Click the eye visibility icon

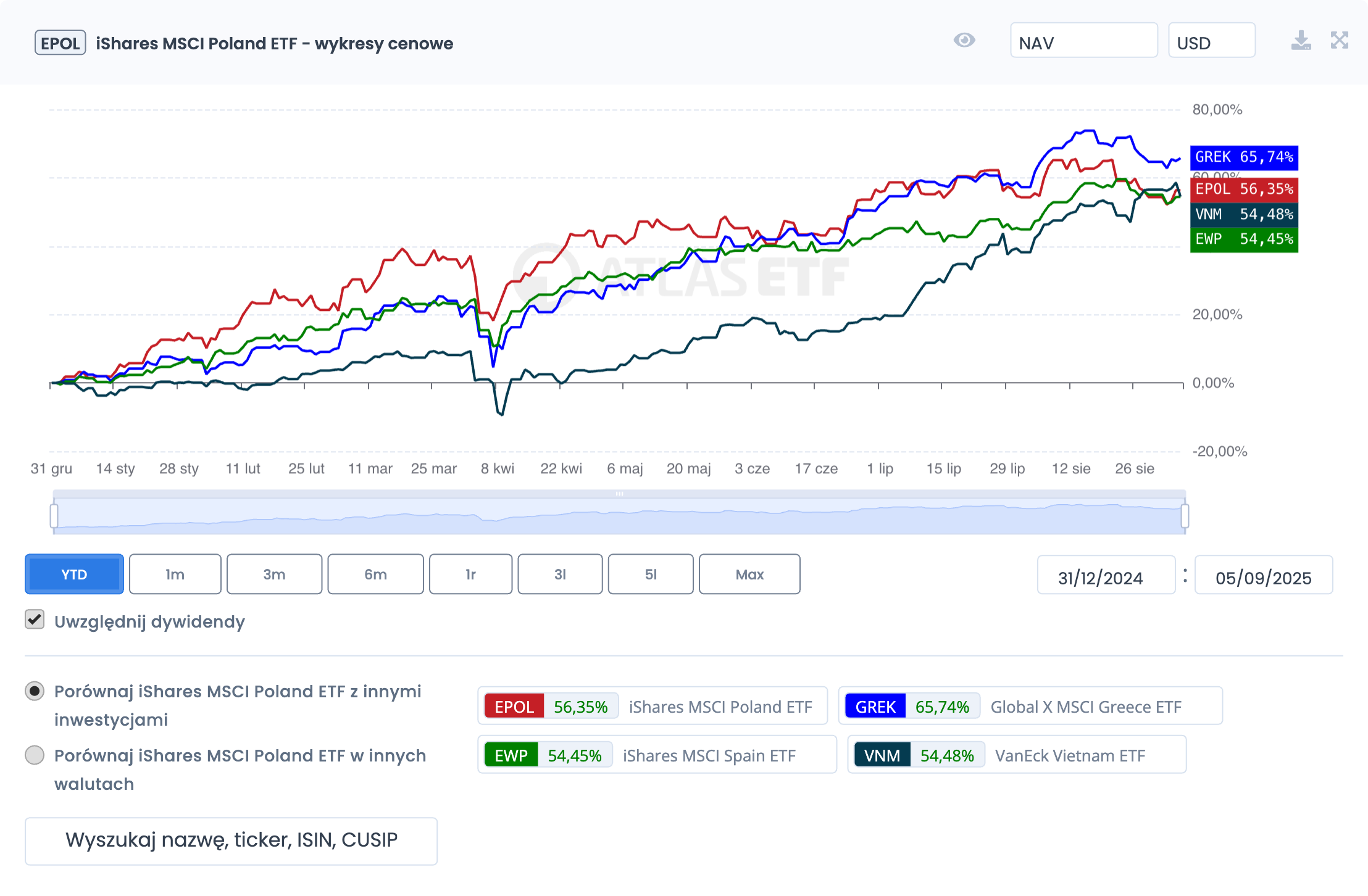tap(964, 41)
